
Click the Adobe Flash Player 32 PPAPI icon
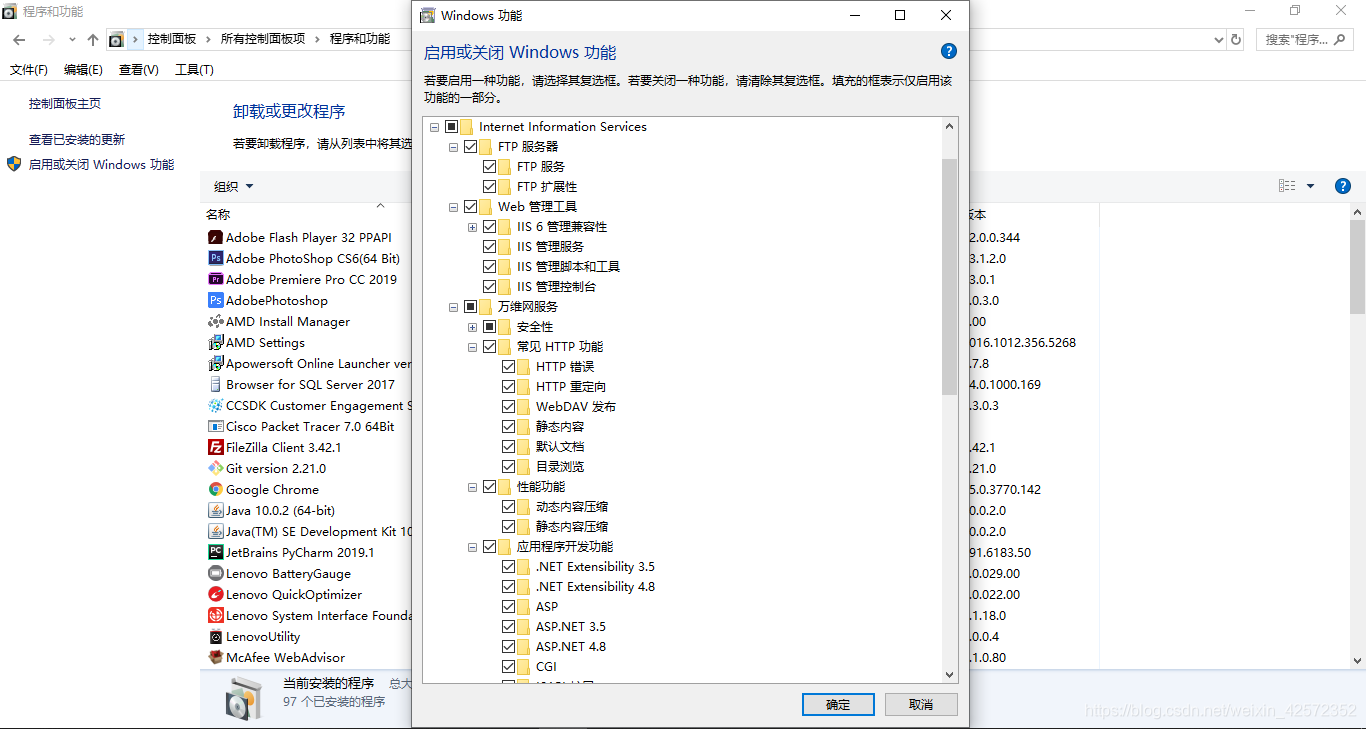coord(215,237)
